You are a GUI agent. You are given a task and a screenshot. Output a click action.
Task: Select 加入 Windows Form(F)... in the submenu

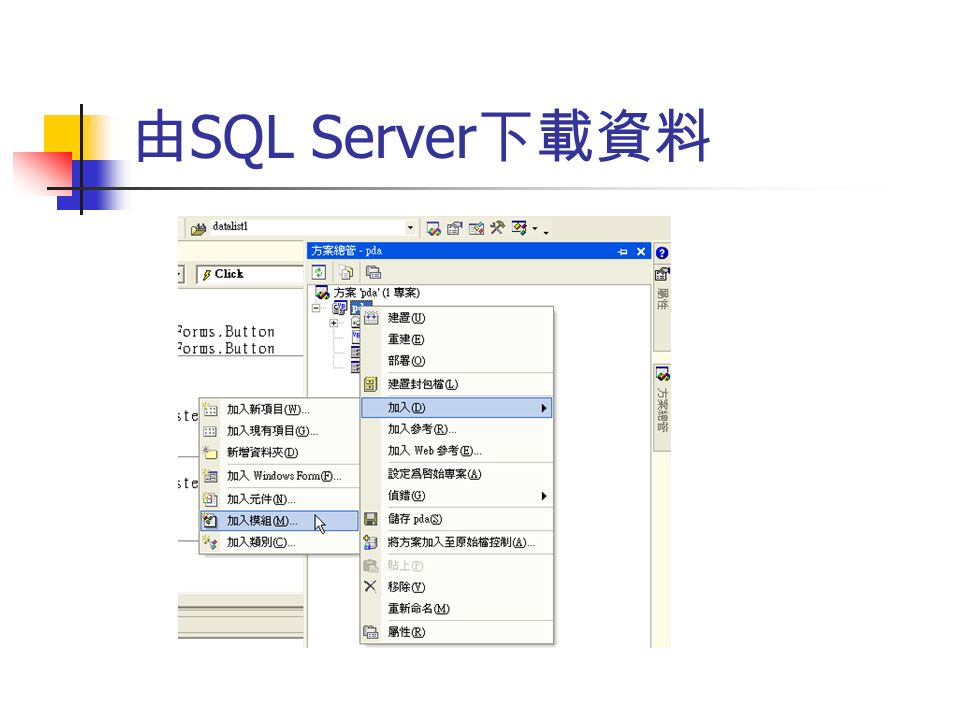pyautogui.click(x=279, y=476)
